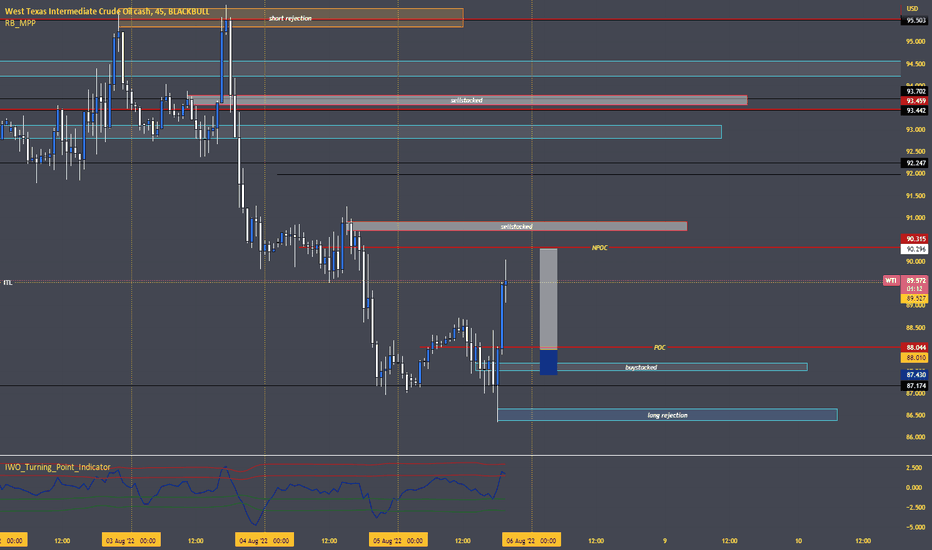Click the 05 Aug '22 date marker
Screen dimensions: 932x550
pyautogui.click(x=398, y=540)
